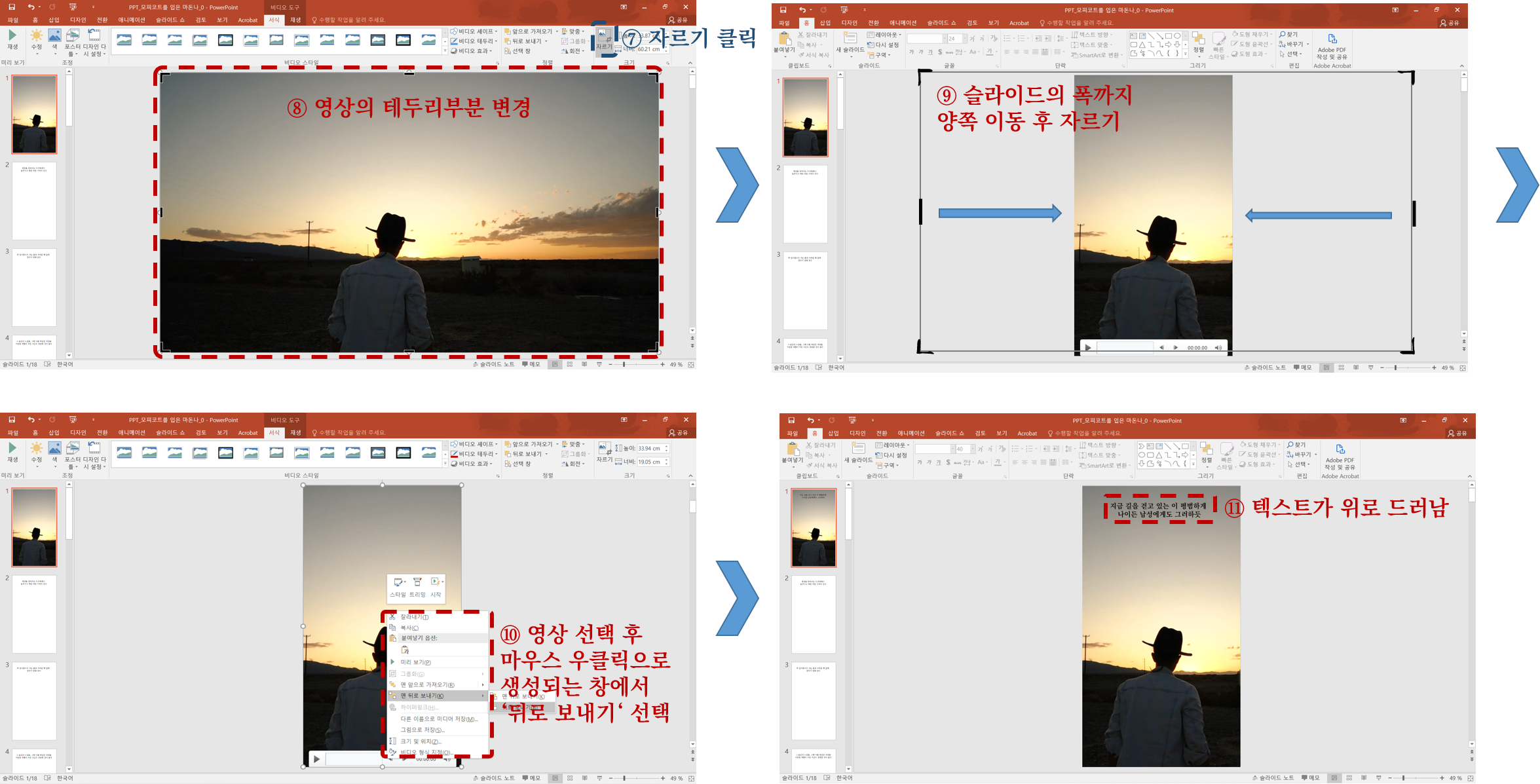Image resolution: width=1540 pixels, height=784 pixels.
Task: Toggle reading view in bottom-left status bar
Action: pos(584,778)
